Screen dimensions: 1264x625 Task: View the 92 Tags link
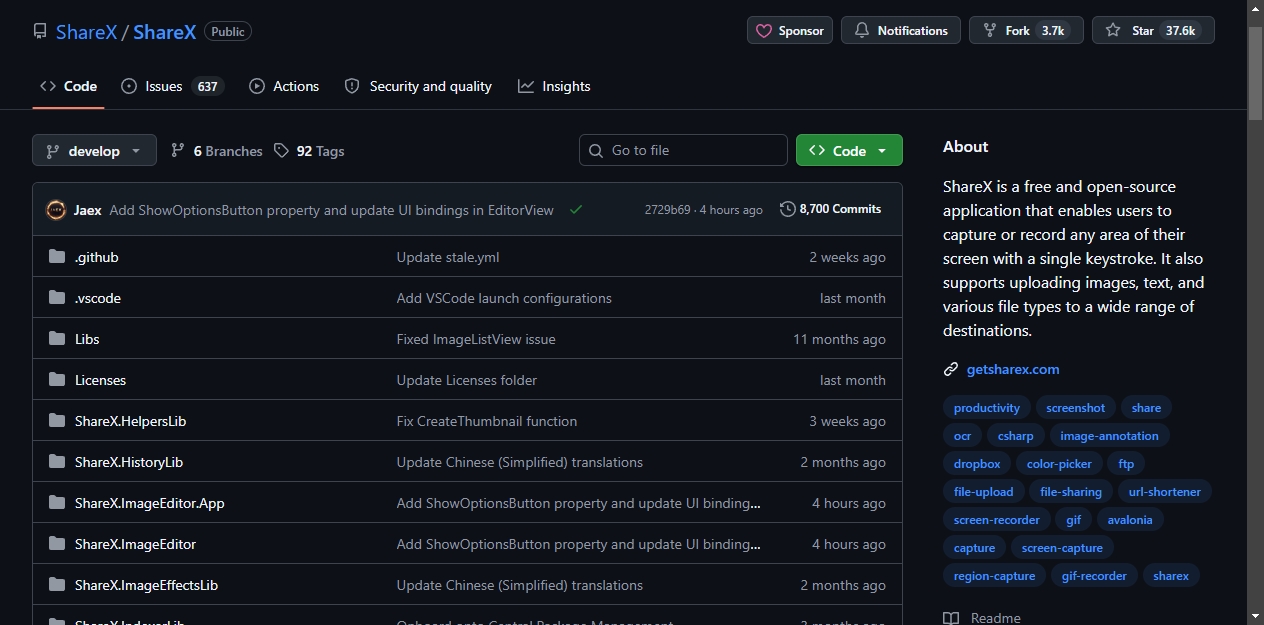pos(309,150)
